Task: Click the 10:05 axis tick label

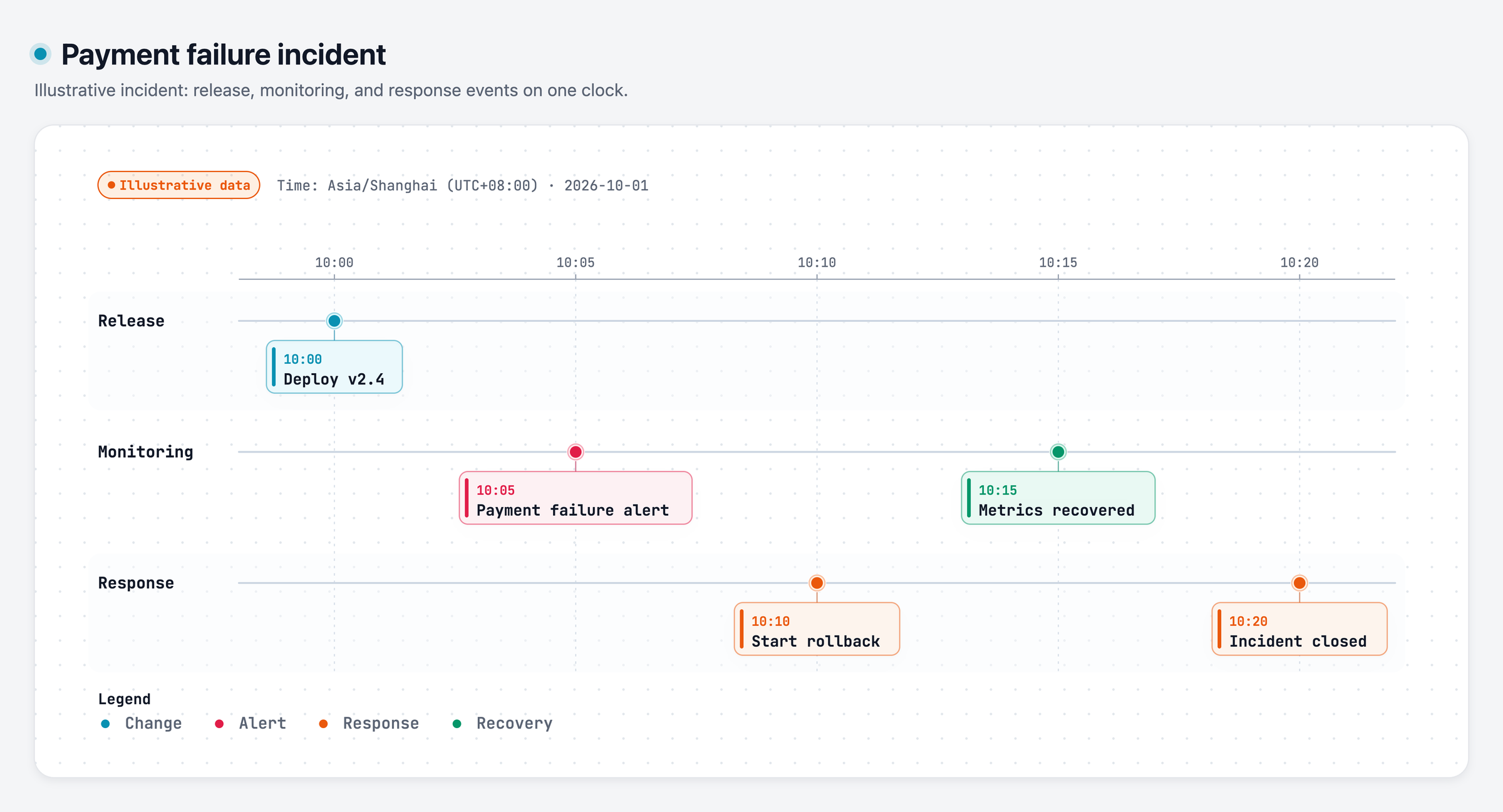Action: [x=576, y=263]
